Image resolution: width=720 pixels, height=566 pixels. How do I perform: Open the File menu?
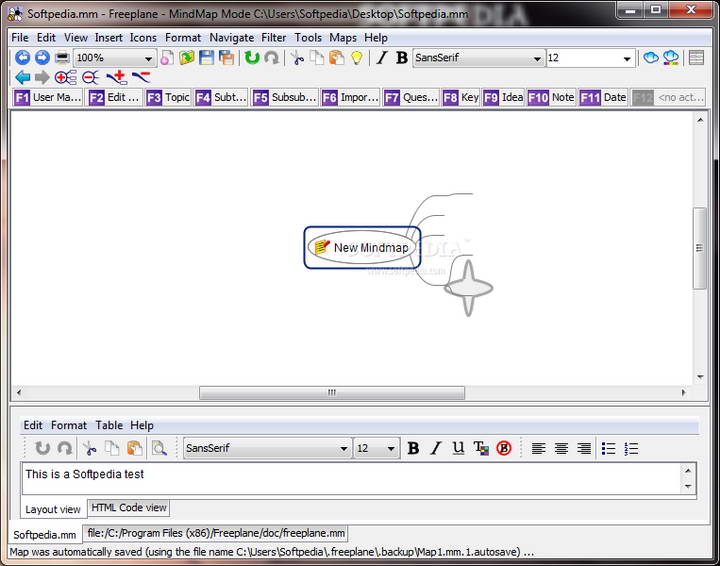click(20, 38)
